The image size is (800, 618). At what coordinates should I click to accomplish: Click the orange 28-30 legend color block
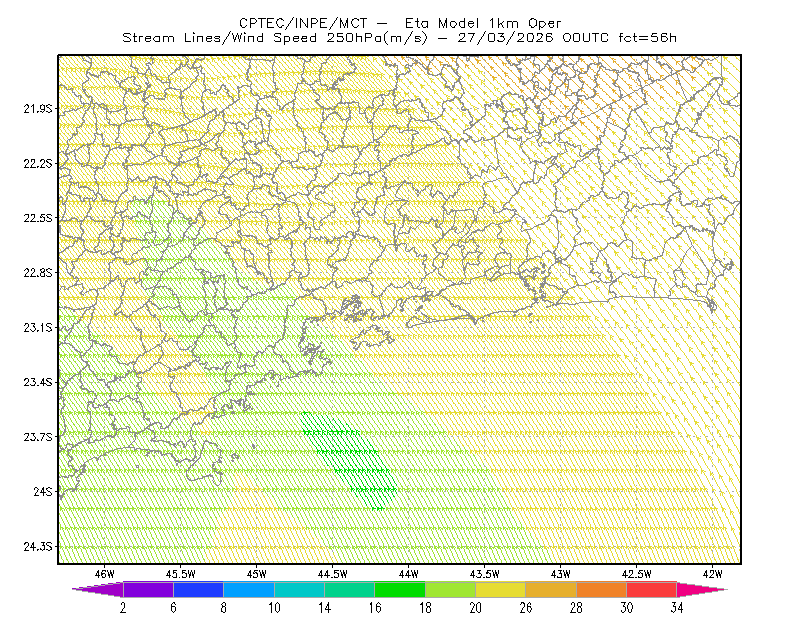click(602, 589)
